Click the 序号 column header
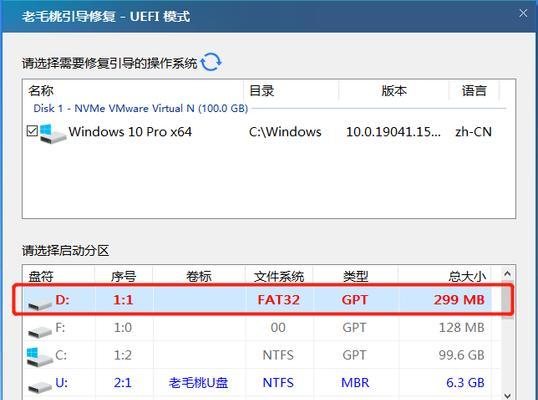The image size is (538, 400). tap(124, 276)
